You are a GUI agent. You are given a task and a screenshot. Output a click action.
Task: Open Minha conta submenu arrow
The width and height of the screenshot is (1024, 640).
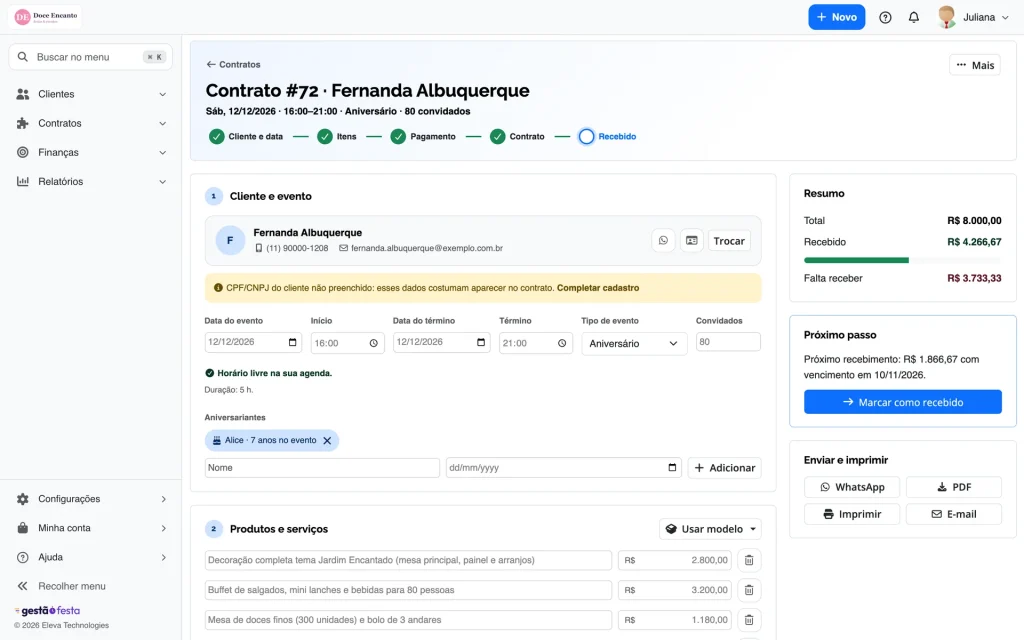click(163, 528)
